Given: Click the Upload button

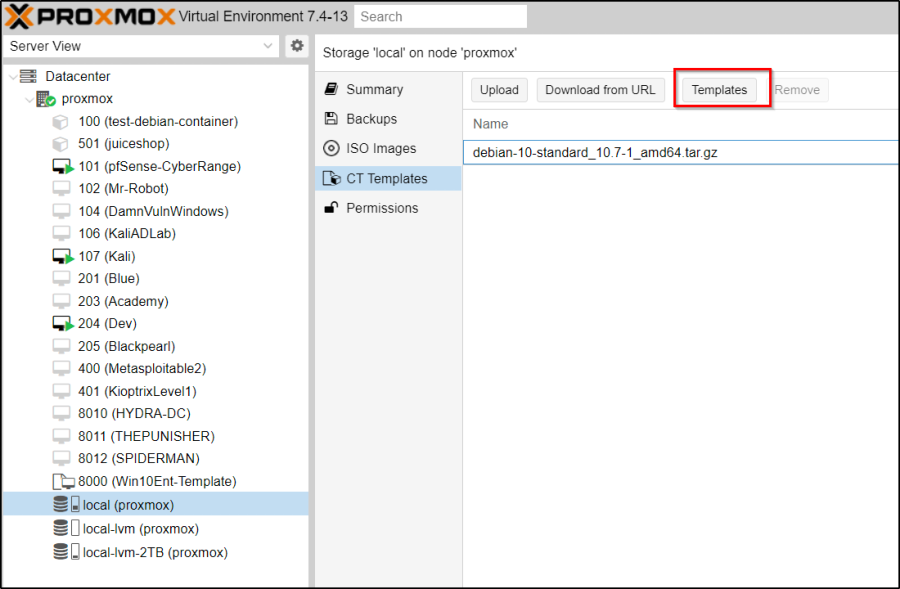Looking at the screenshot, I should coord(499,90).
